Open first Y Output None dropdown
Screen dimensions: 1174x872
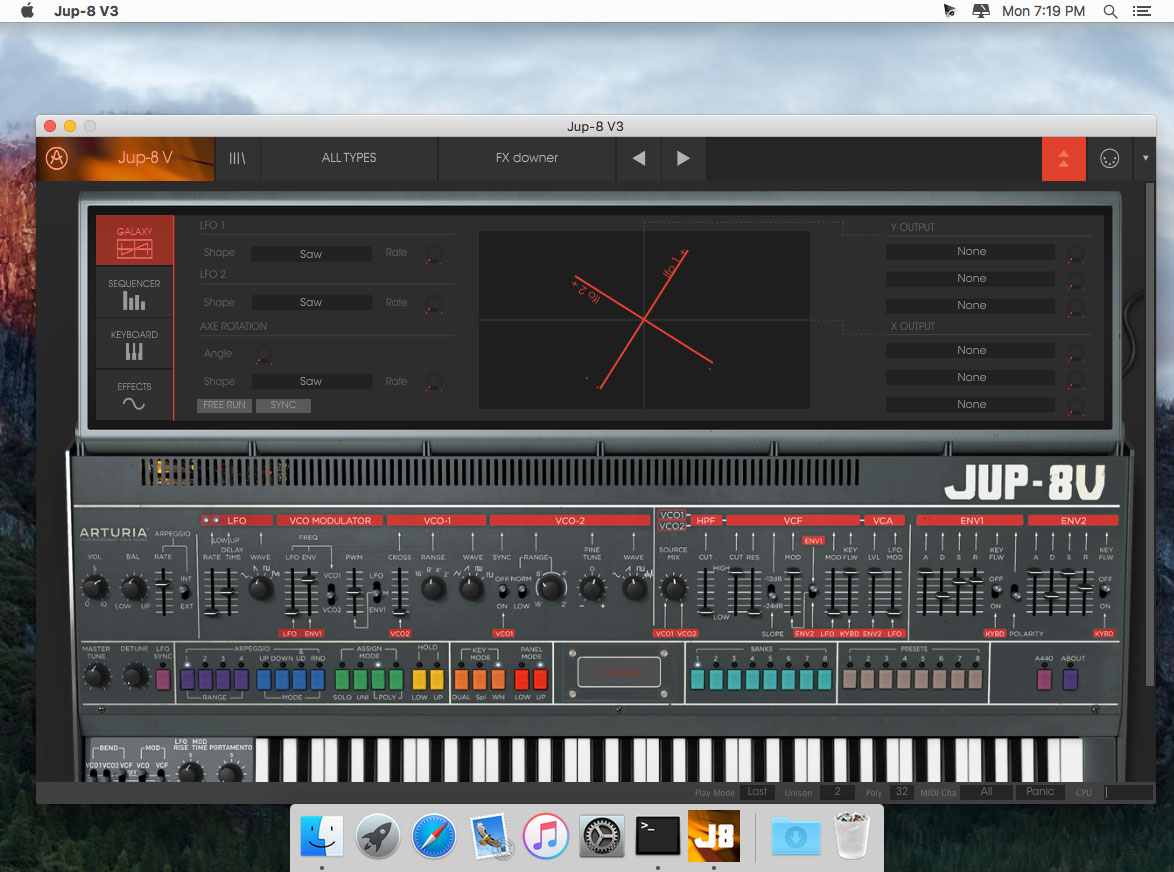[x=971, y=251]
